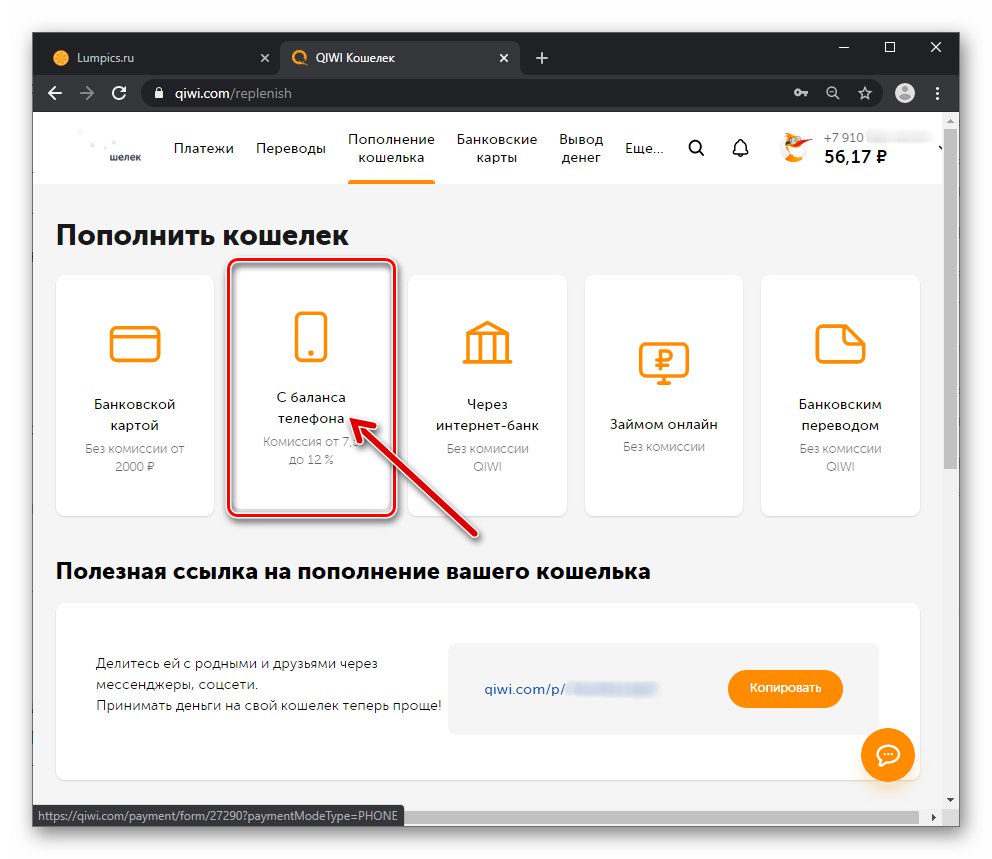Click the phone icon for balance top-up
992x859 pixels.
[311, 337]
